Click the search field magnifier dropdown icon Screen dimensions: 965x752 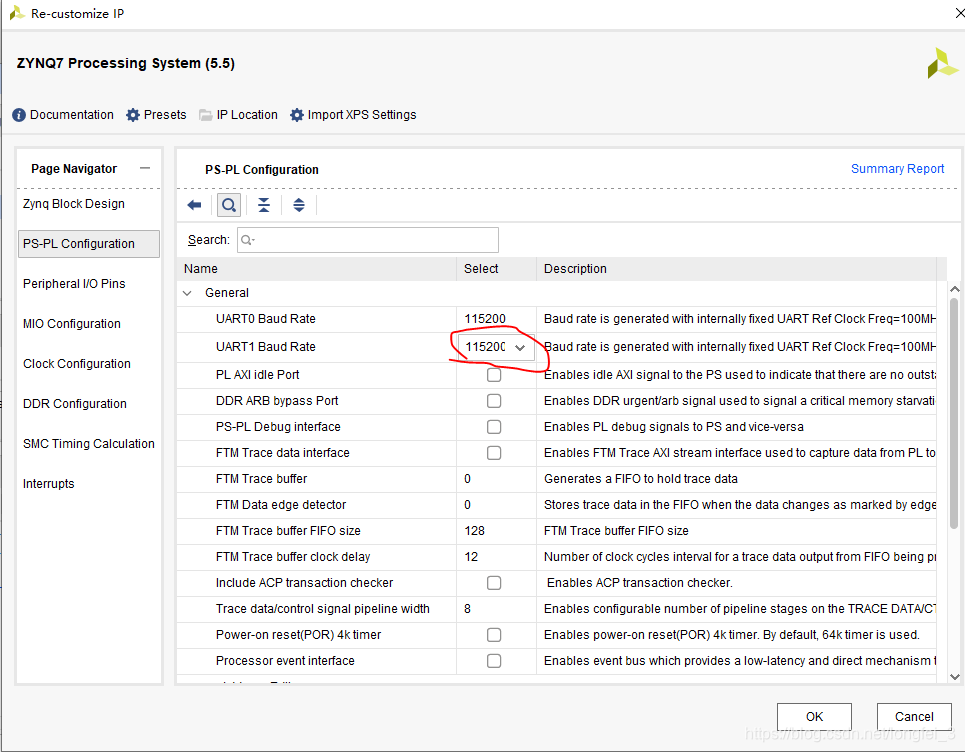[247, 240]
